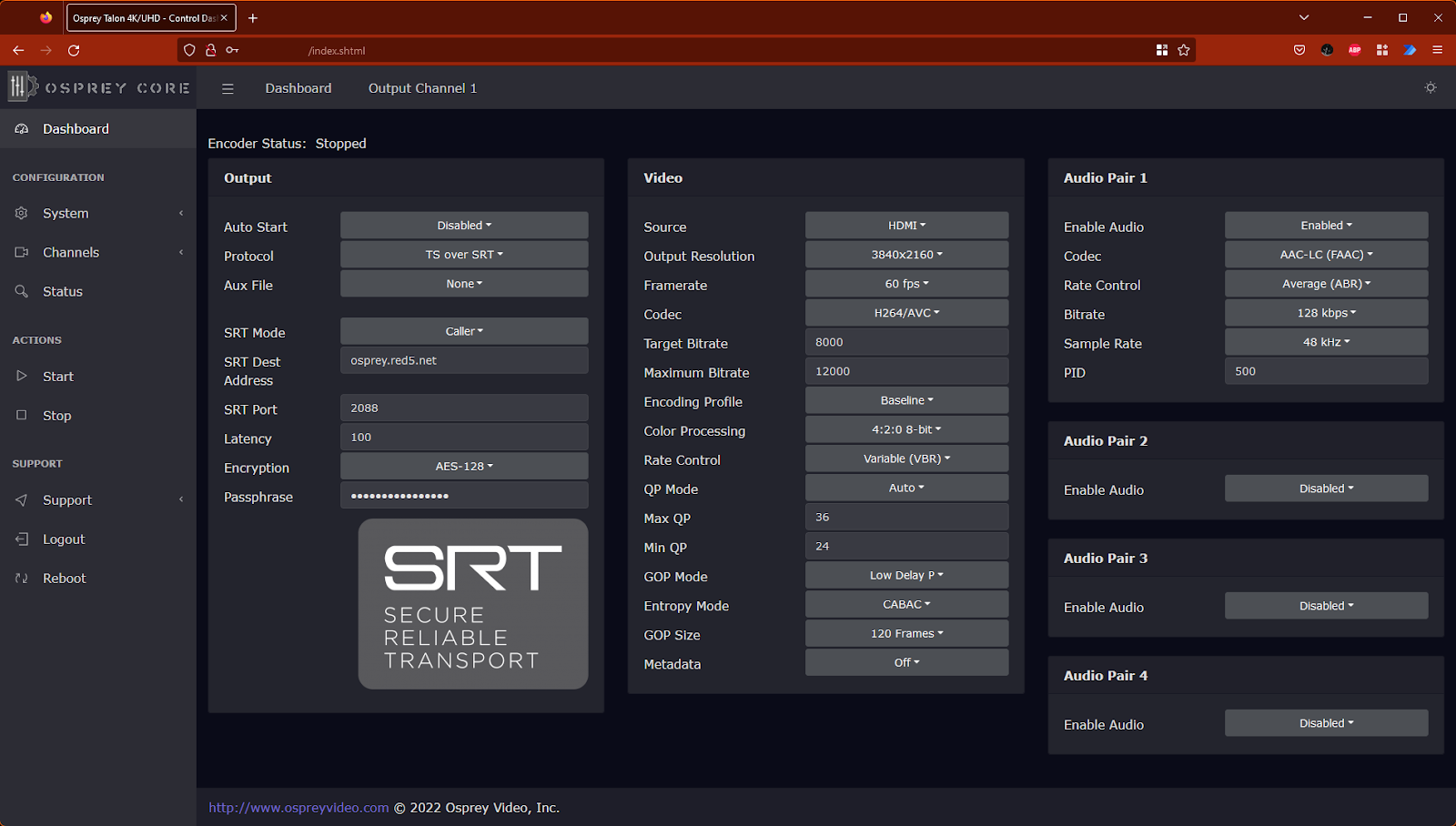Click the Stop square icon

(22, 415)
